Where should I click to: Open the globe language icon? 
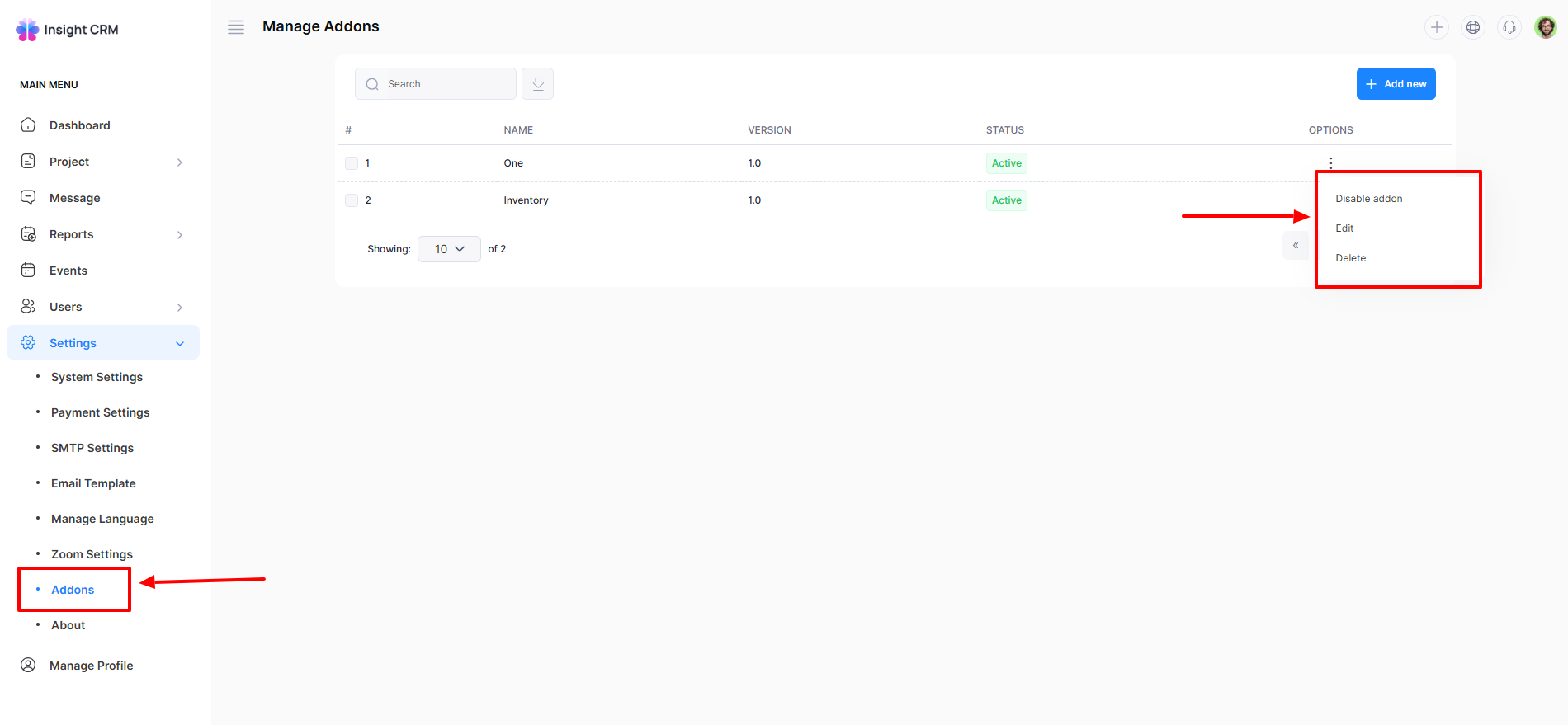pyautogui.click(x=1472, y=27)
